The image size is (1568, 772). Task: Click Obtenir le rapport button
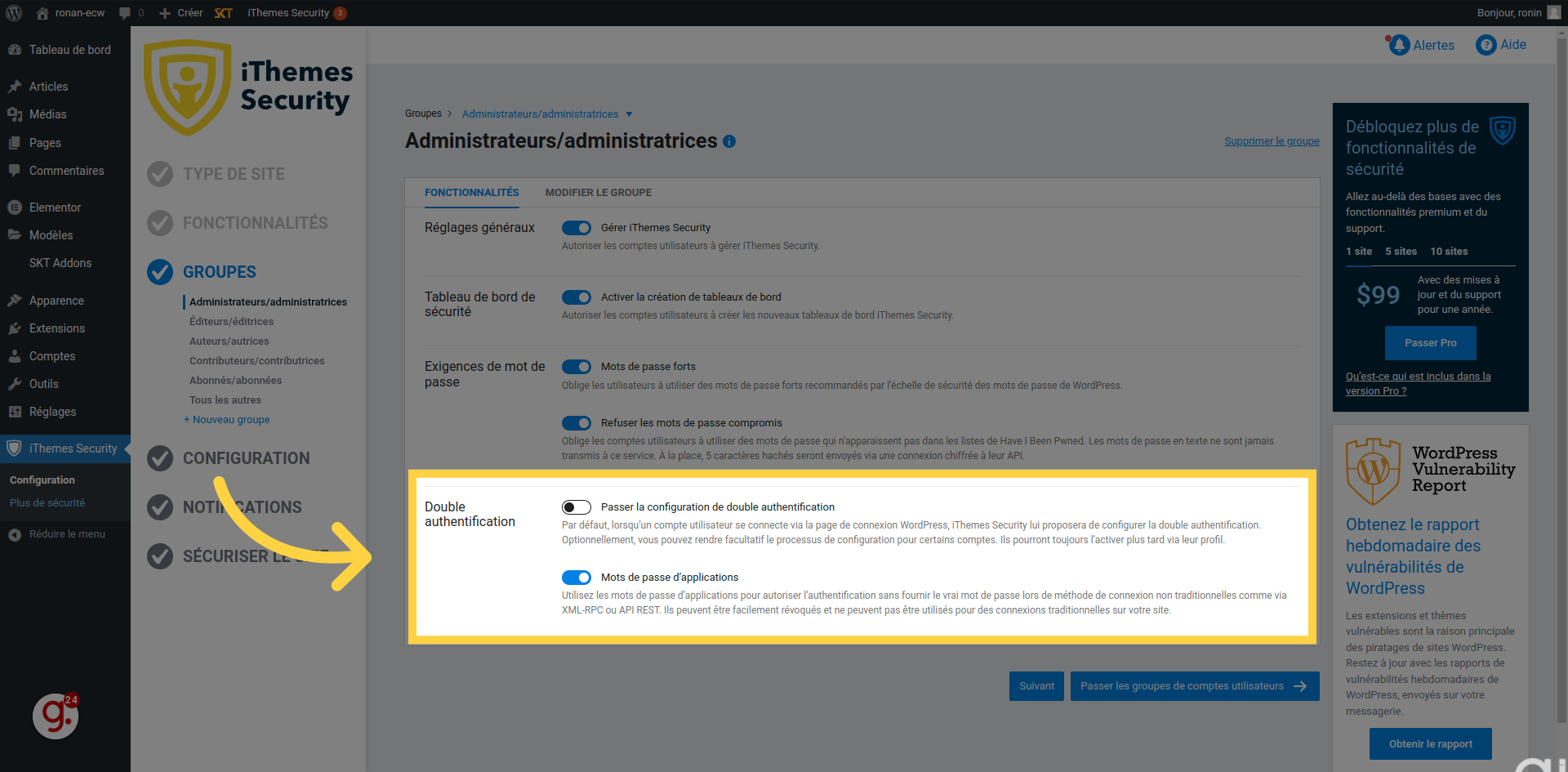[x=1431, y=744]
